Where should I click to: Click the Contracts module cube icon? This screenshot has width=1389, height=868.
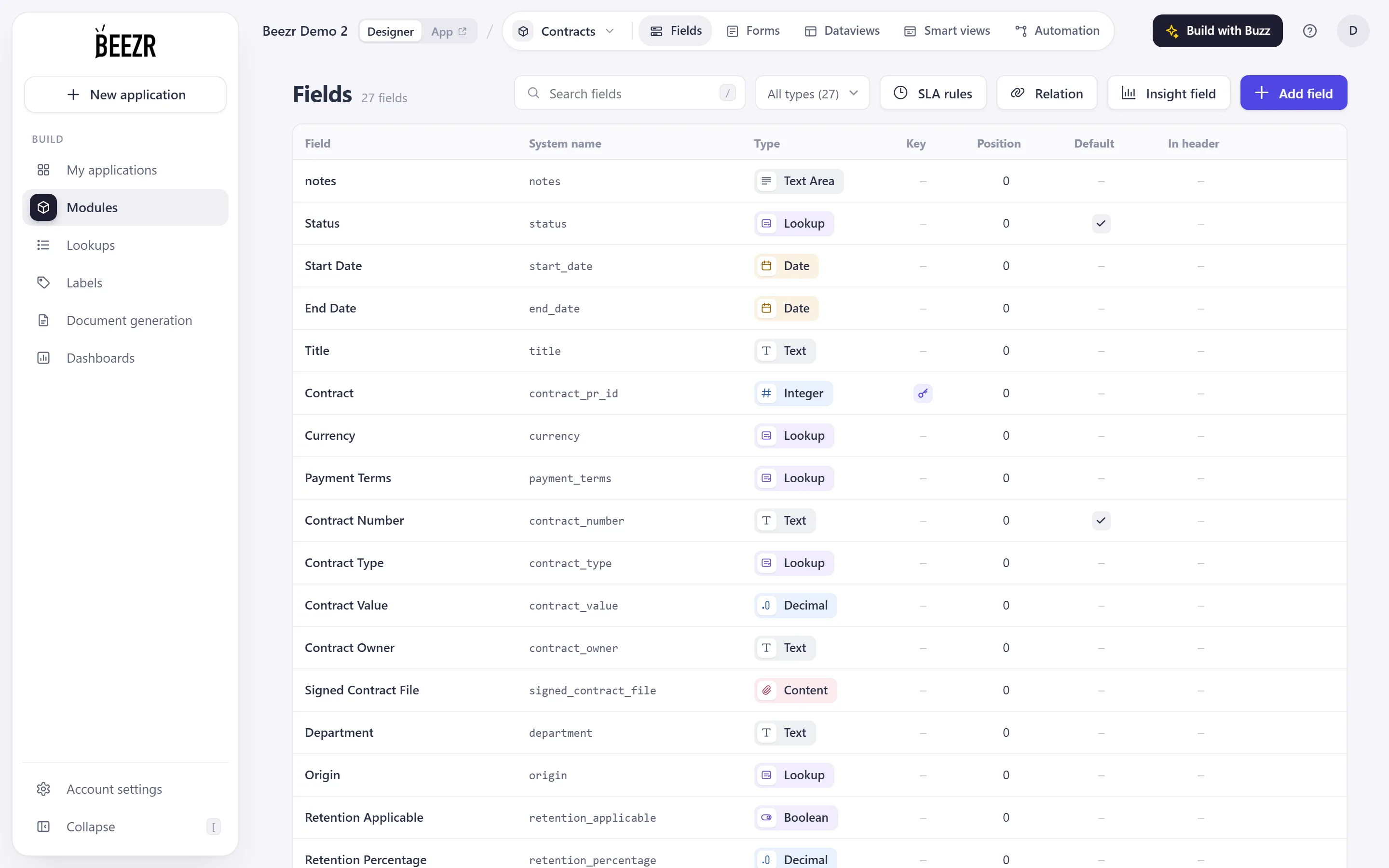click(523, 31)
